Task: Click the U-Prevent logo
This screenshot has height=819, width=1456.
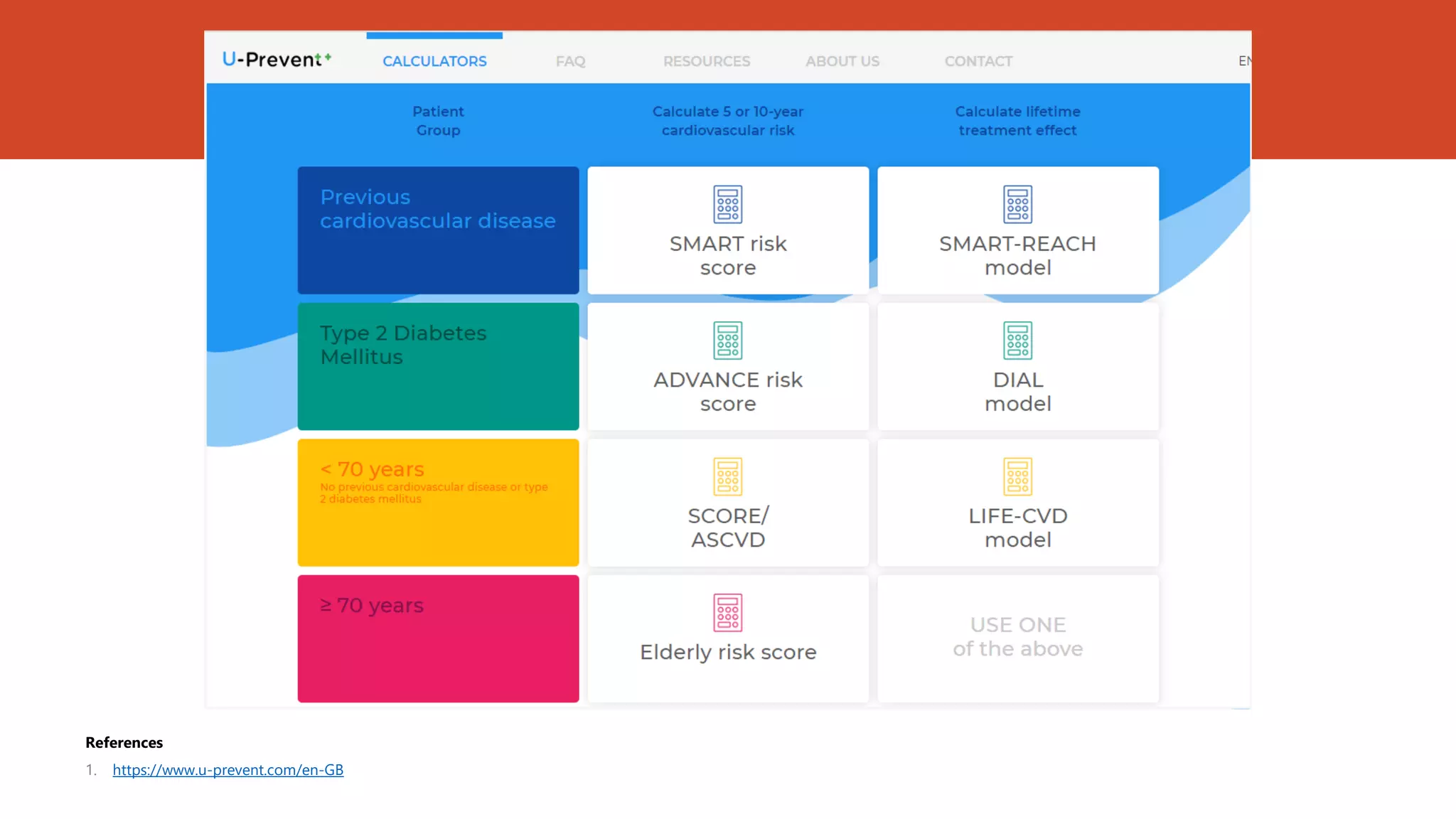Action: (277, 60)
